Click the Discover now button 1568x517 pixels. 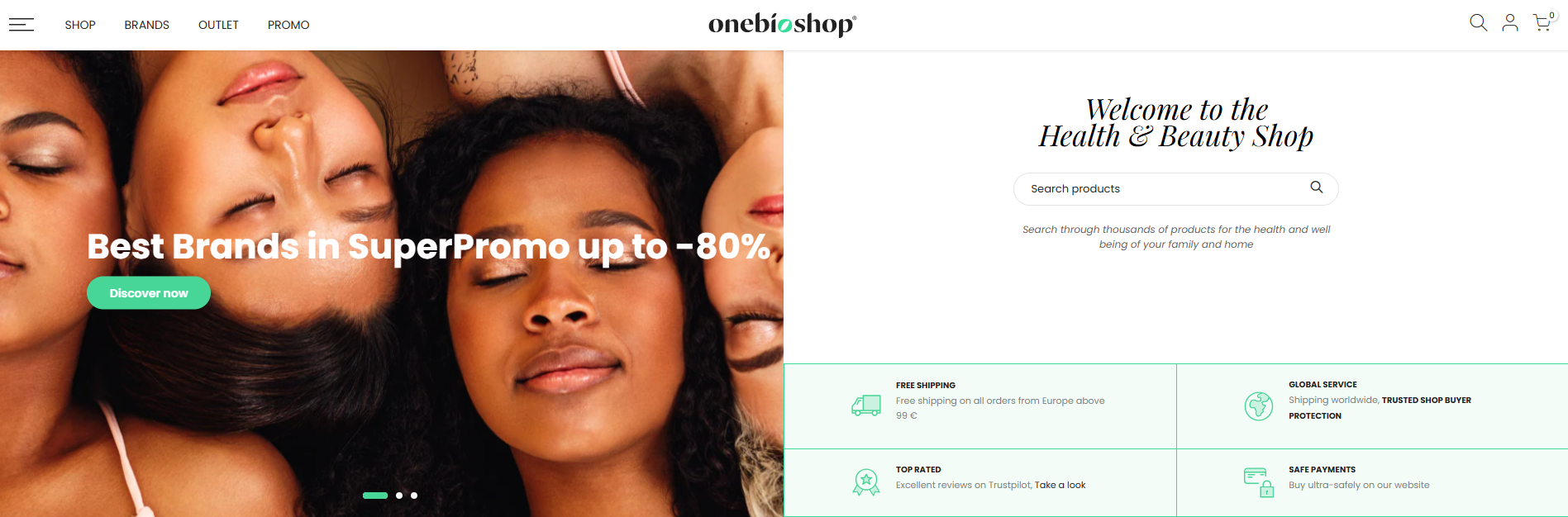(149, 293)
